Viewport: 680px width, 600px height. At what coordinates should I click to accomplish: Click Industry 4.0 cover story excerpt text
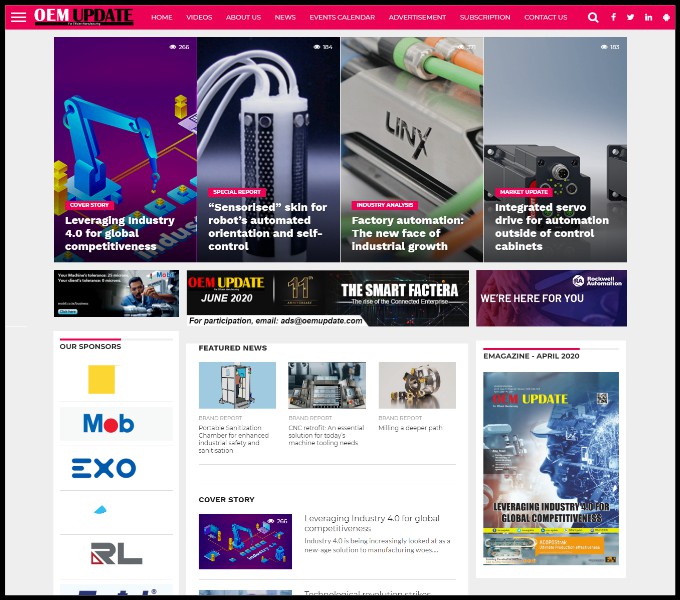pyautogui.click(x=377, y=545)
